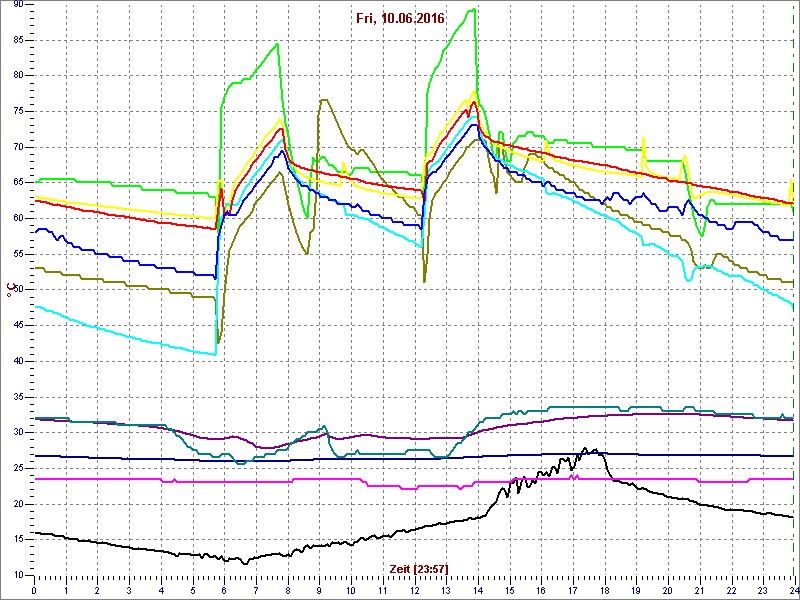Click the 45 label on the temperature axis
This screenshot has height=600, width=800.
[x=18, y=326]
